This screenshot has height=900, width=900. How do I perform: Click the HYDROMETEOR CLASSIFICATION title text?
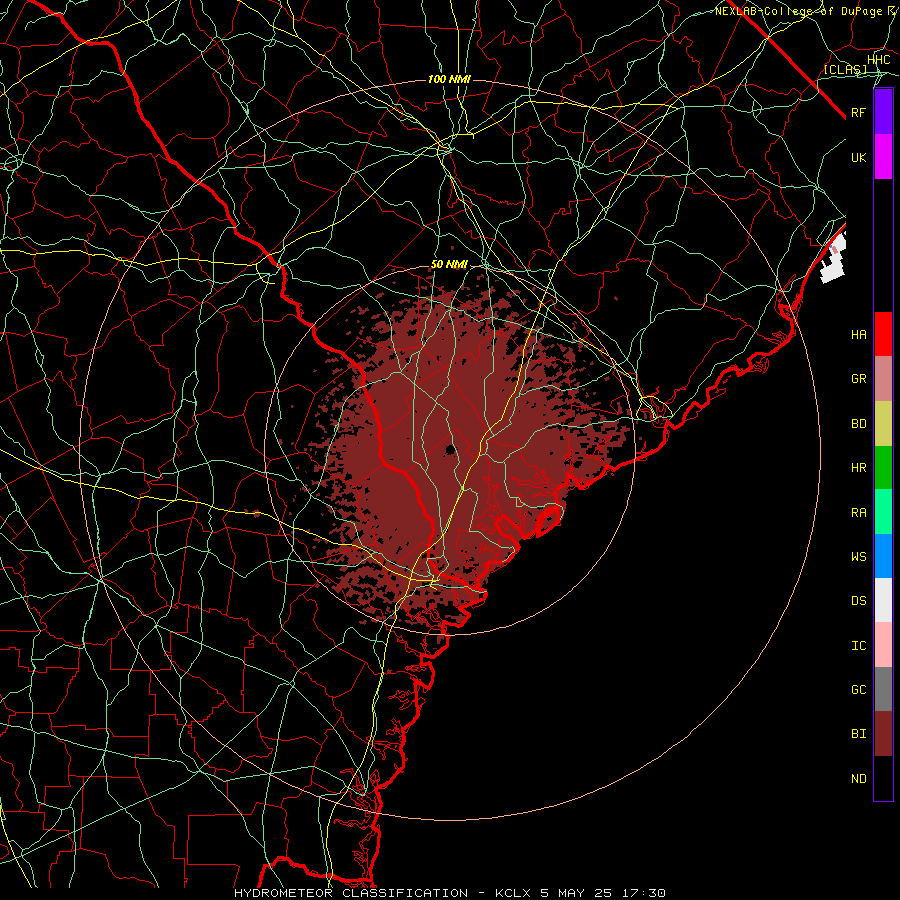(x=351, y=893)
